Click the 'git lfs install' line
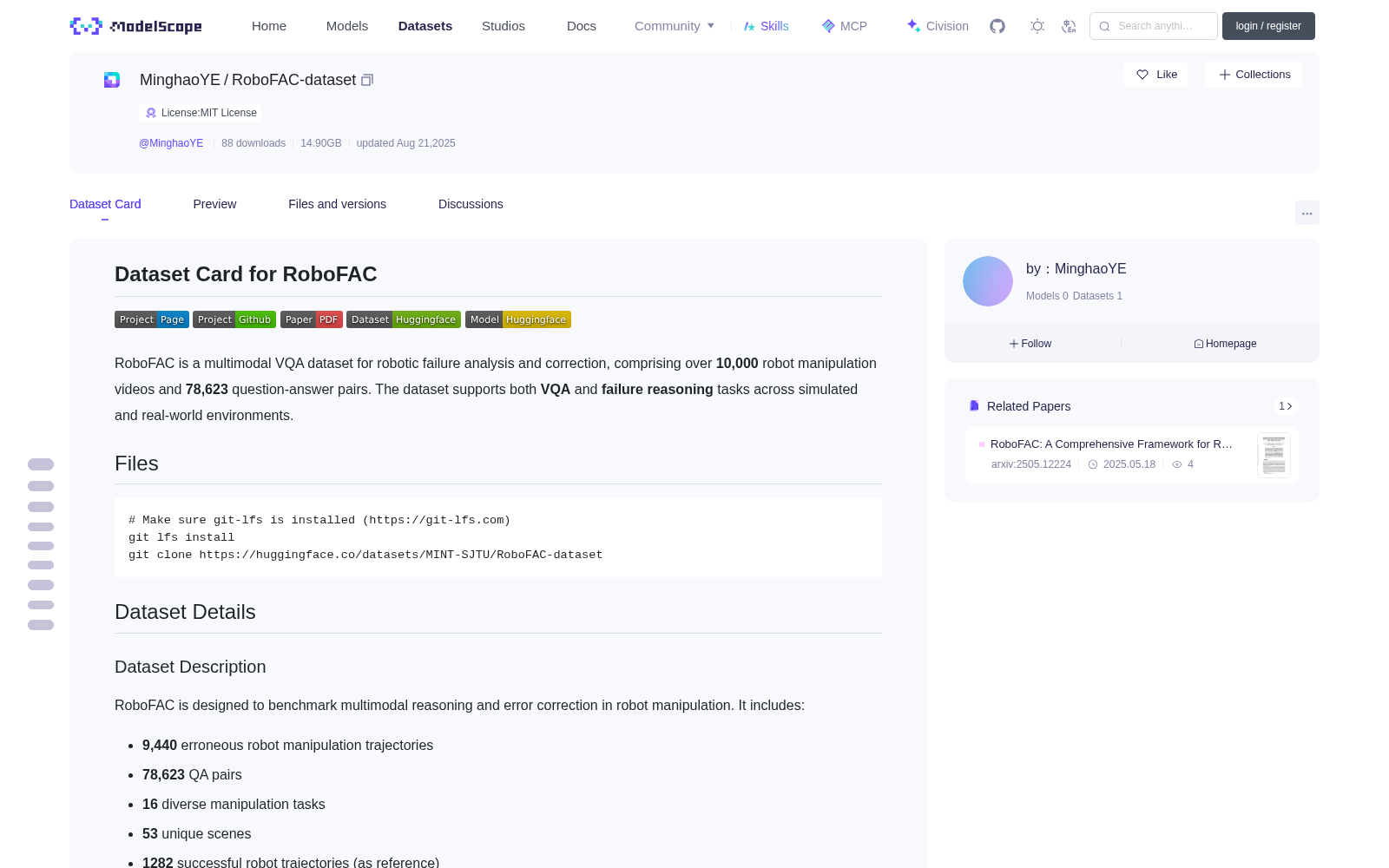The width and height of the screenshot is (1389, 868). (x=181, y=537)
